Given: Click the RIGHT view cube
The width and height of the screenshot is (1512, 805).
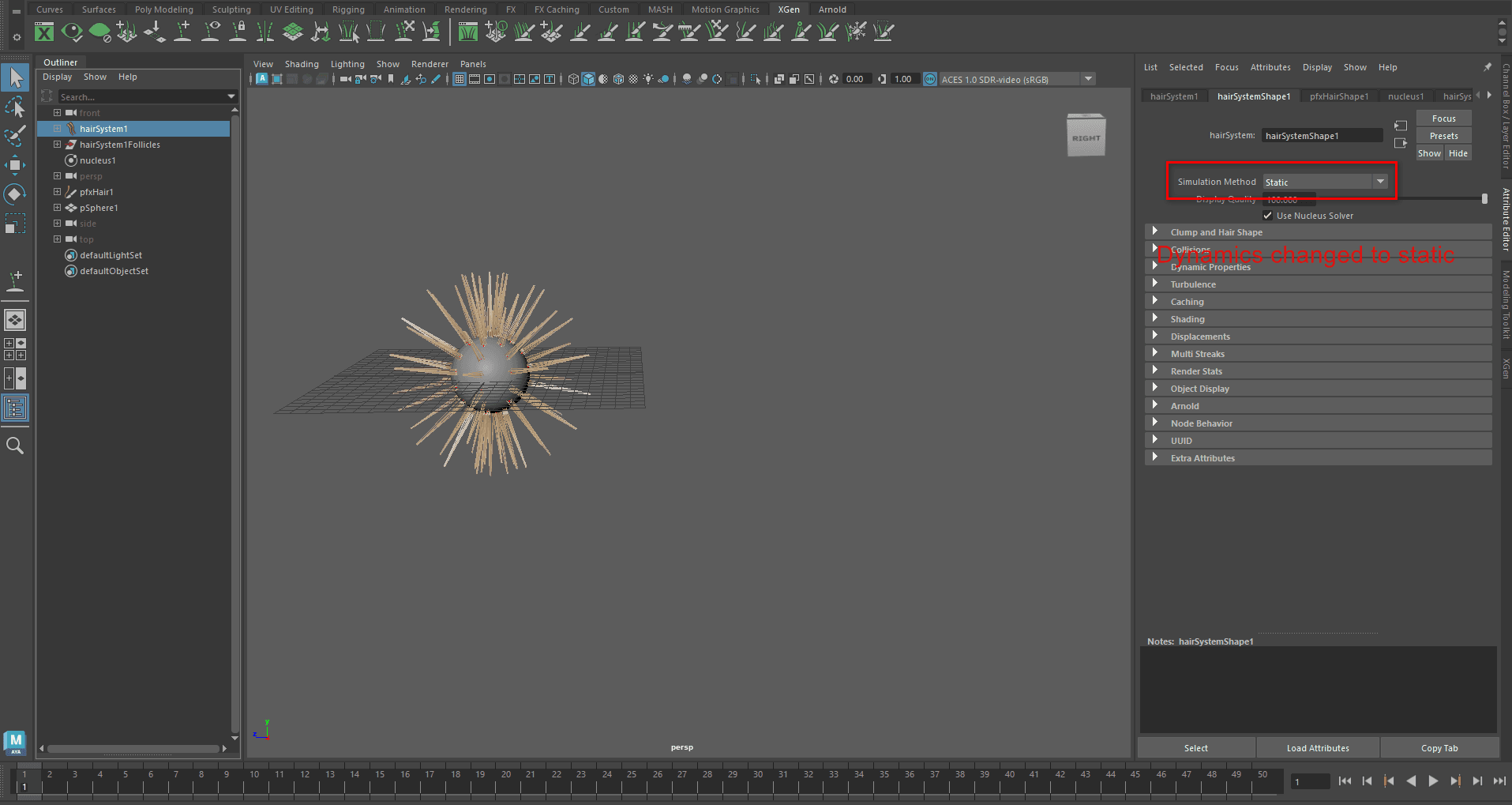Looking at the screenshot, I should coord(1086,137).
